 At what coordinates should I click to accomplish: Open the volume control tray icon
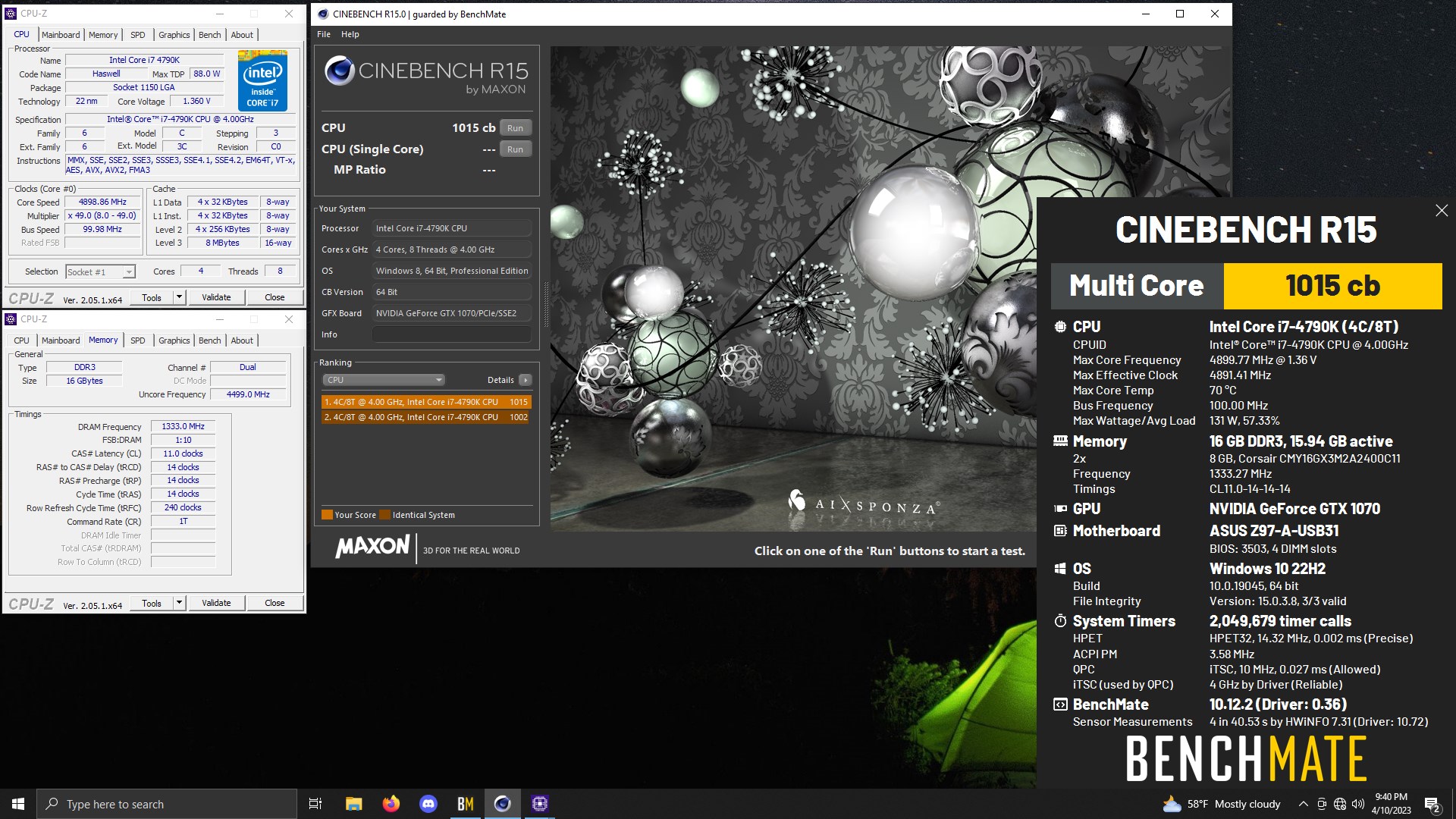tap(1358, 804)
